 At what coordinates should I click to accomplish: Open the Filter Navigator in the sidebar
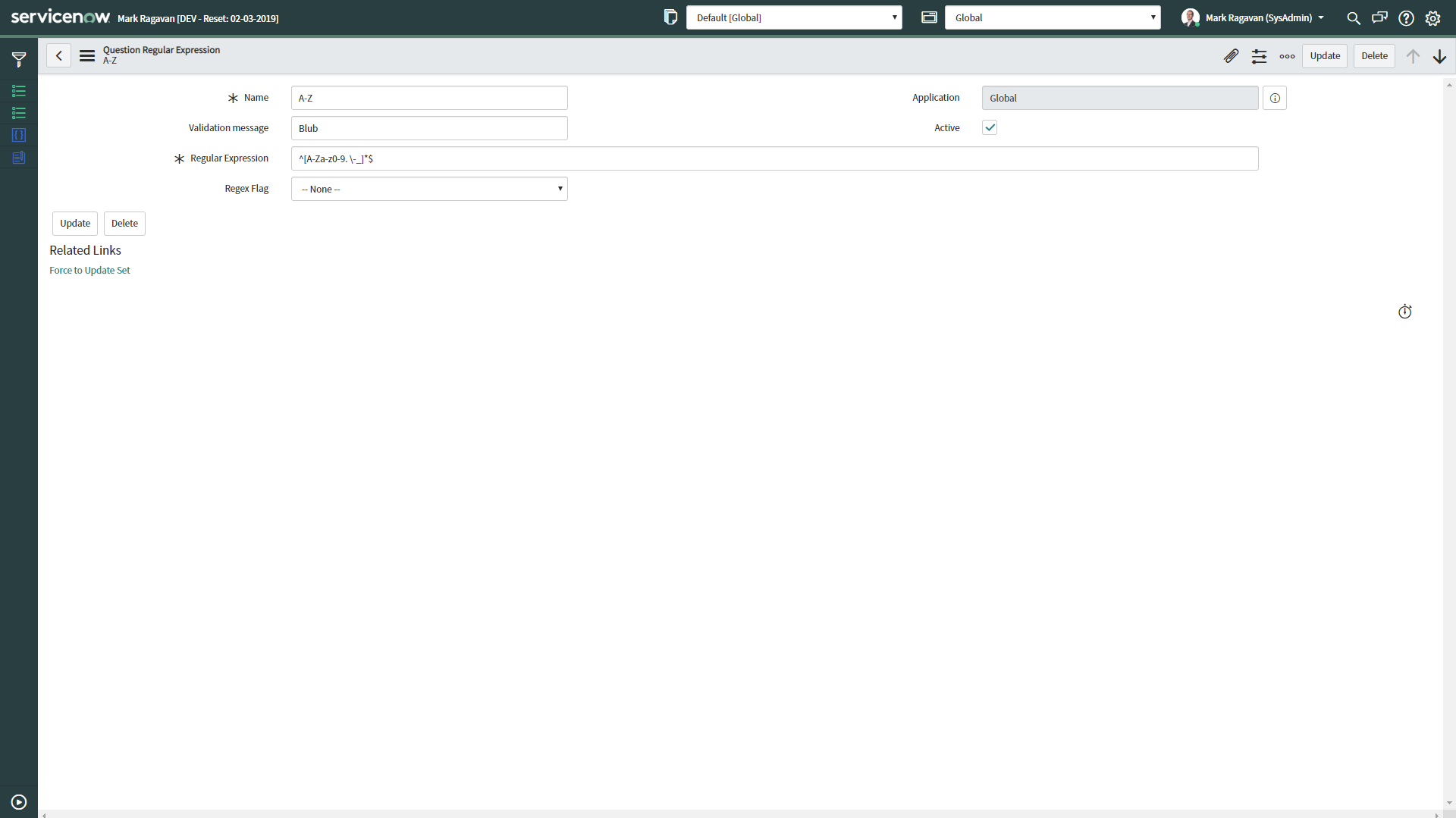click(18, 59)
